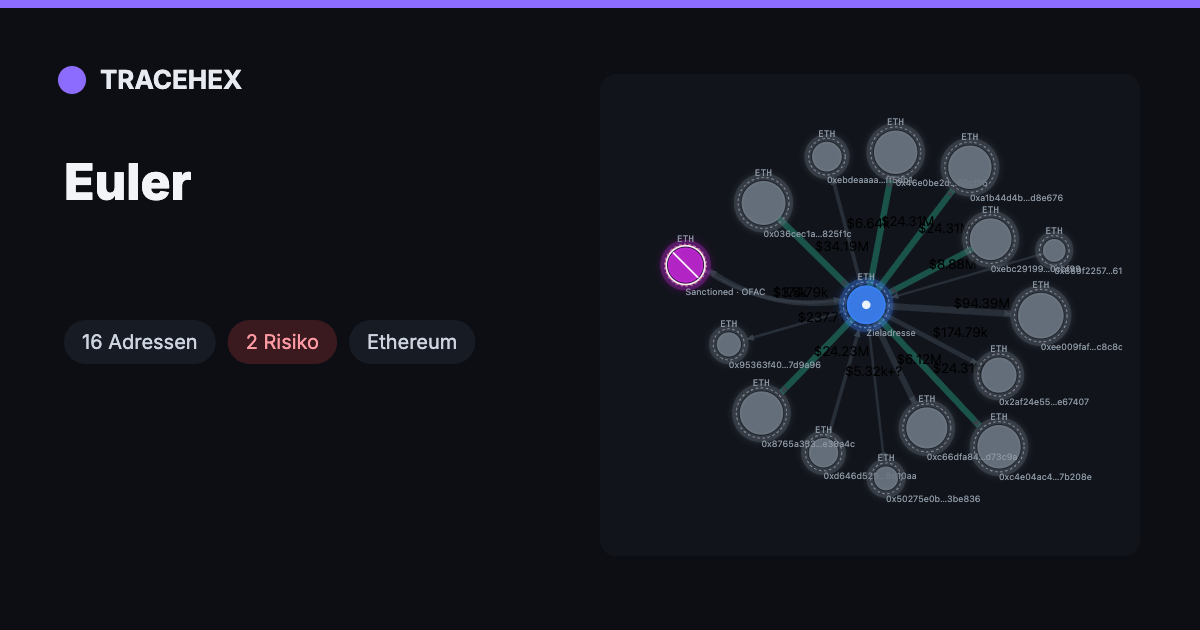The height and width of the screenshot is (630, 1200).
Task: Click the $94.39M edge label
Action: tap(981, 303)
